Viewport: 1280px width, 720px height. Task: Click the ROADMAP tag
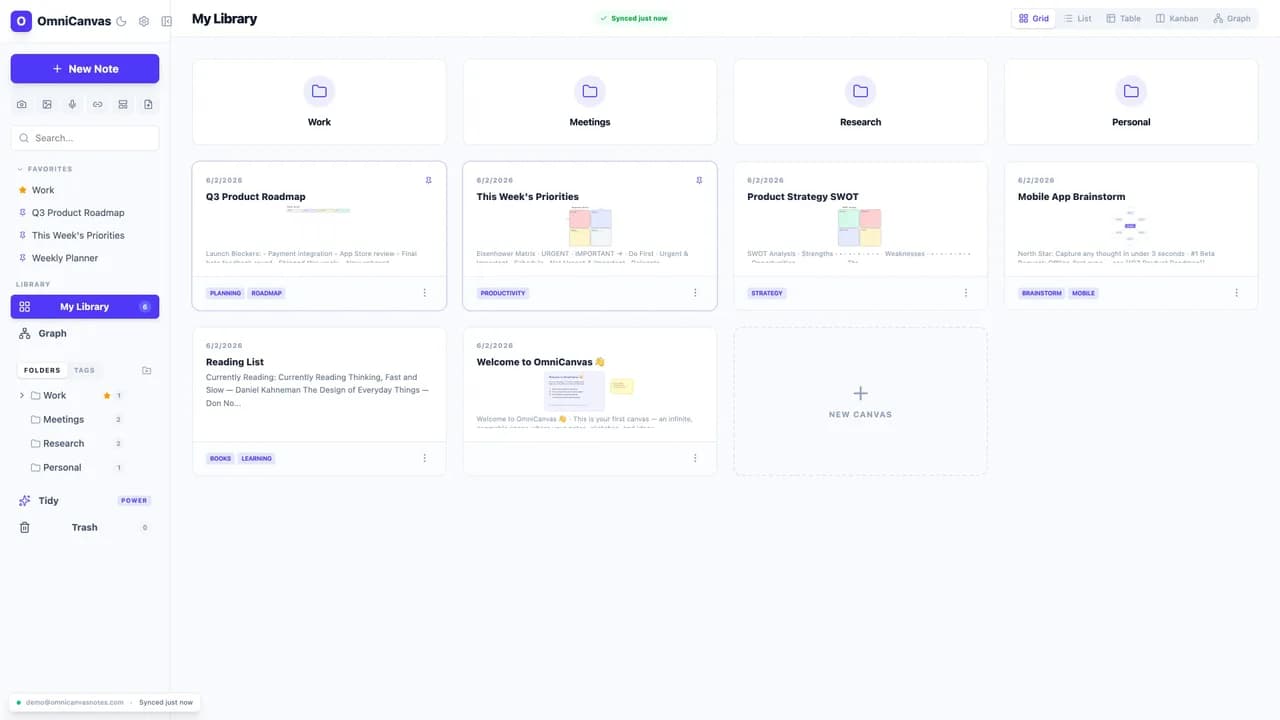point(267,293)
